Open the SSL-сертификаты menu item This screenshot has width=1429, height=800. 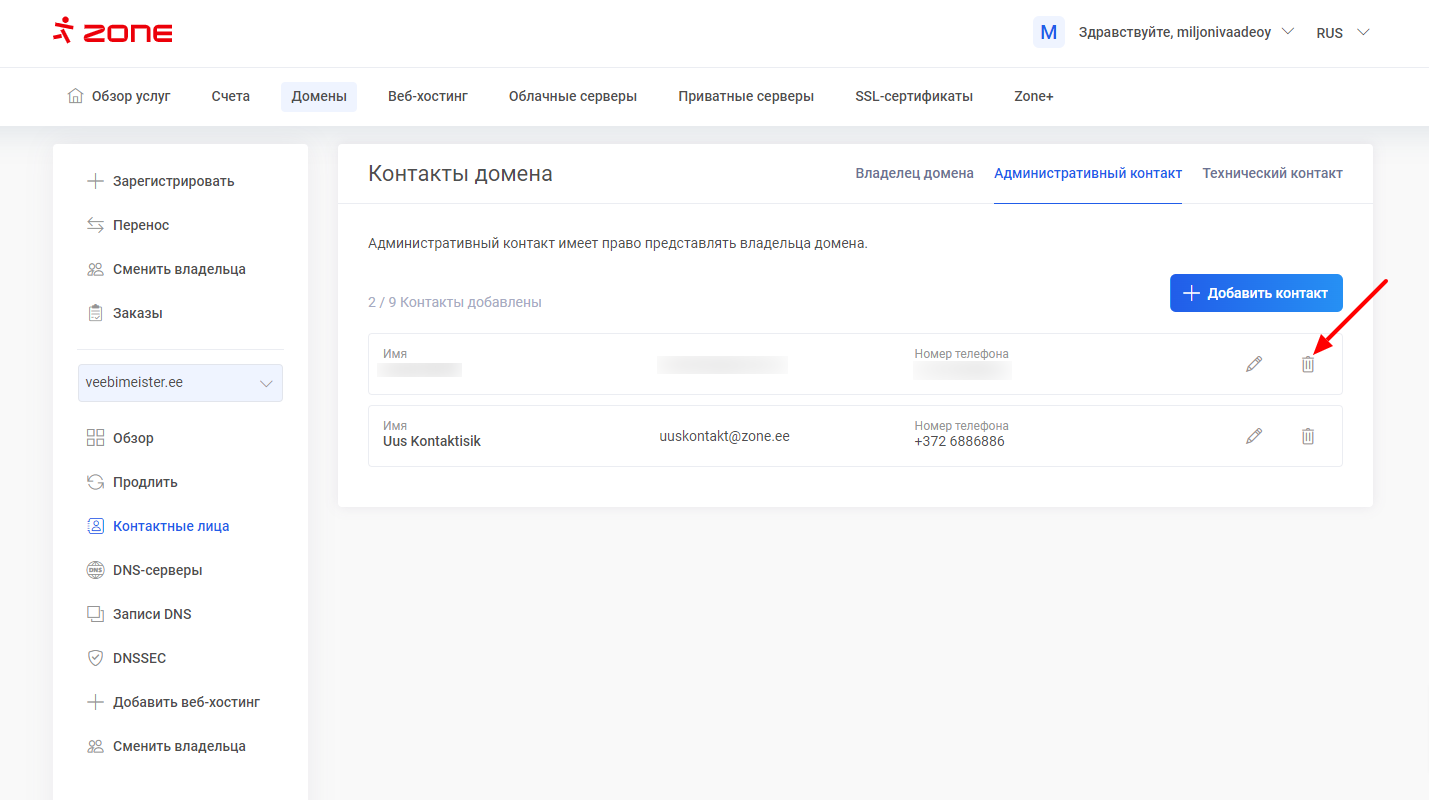click(x=913, y=96)
